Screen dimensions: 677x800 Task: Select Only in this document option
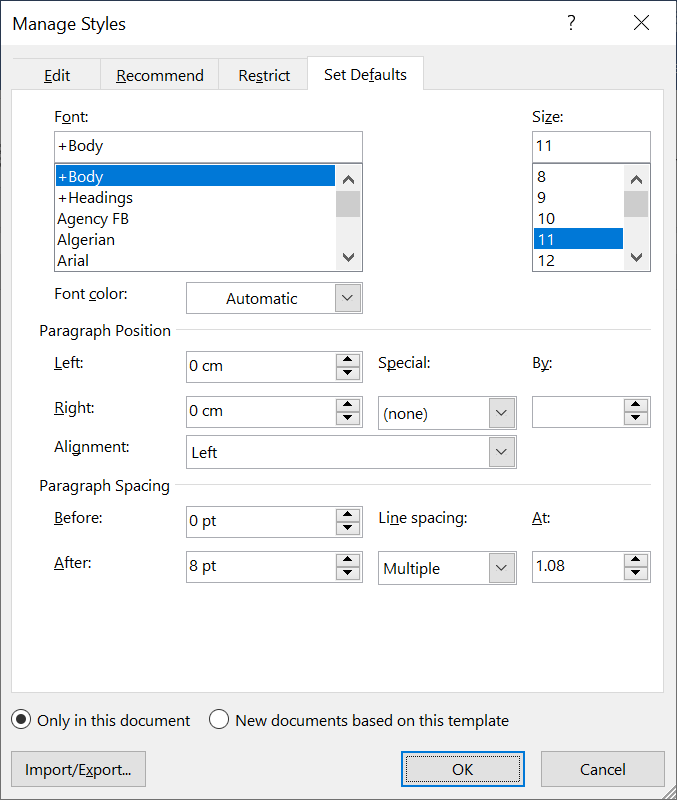(21, 720)
